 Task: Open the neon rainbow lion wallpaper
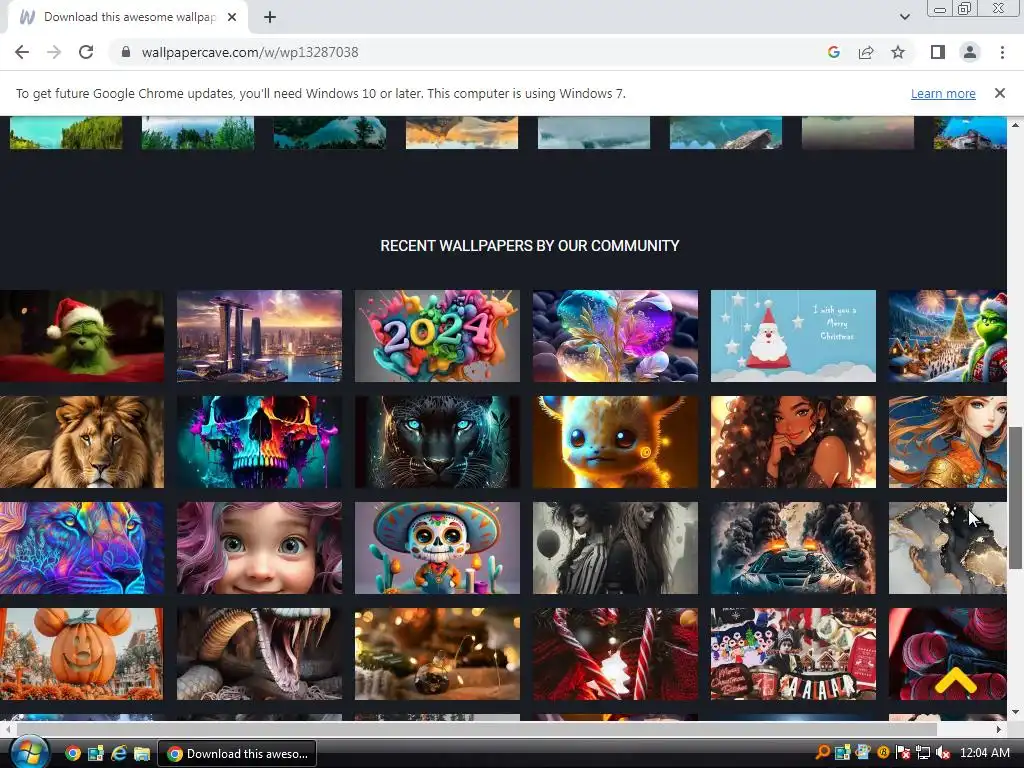point(82,548)
